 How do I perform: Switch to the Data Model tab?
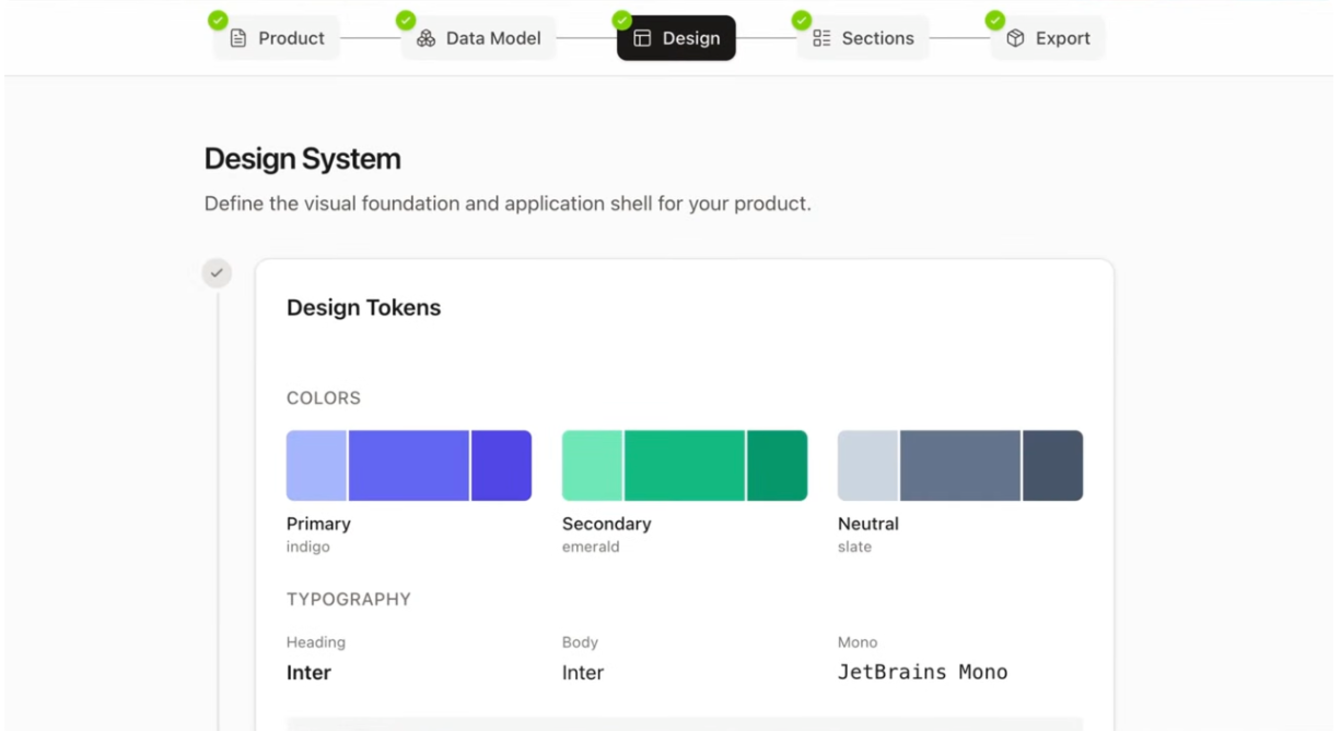(492, 38)
